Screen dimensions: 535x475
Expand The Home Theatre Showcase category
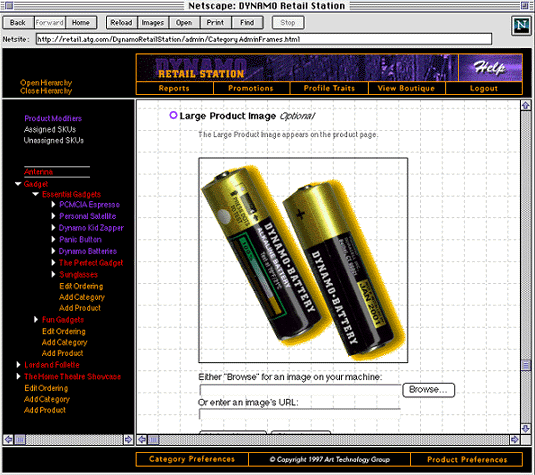(18, 376)
